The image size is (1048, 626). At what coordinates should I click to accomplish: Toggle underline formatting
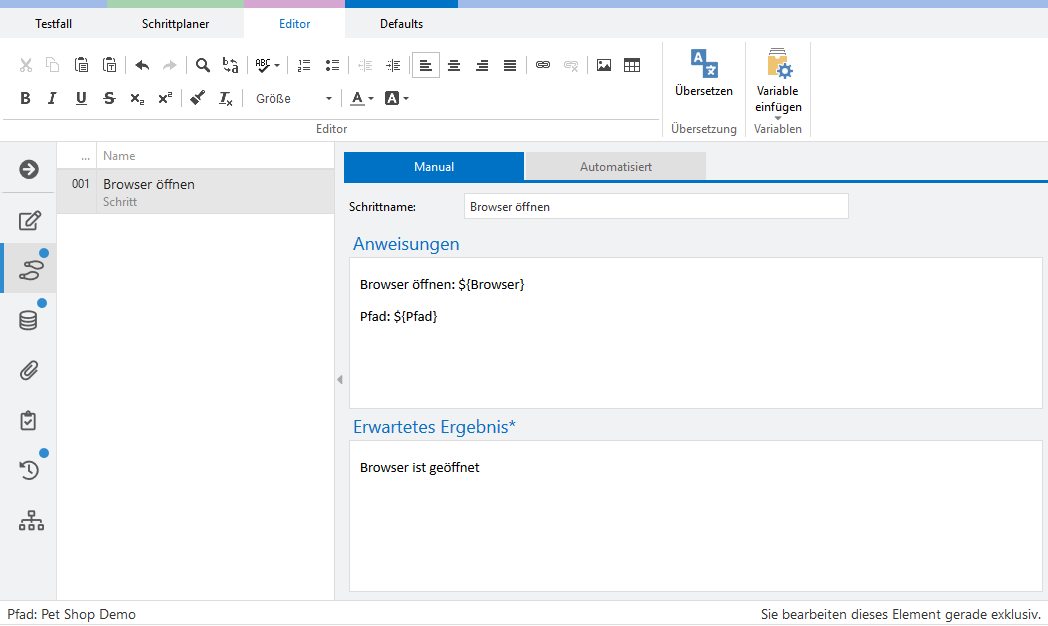point(81,98)
